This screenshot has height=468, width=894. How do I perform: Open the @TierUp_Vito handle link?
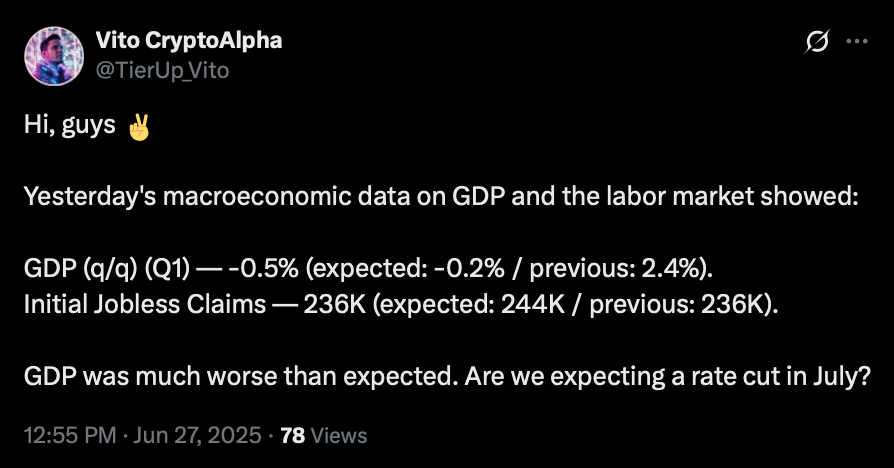point(162,71)
